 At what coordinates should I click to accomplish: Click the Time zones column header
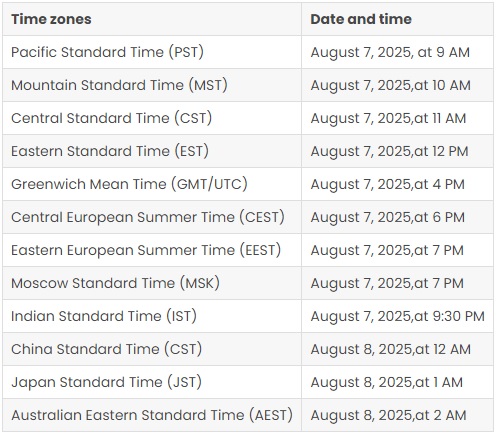[x=152, y=19]
